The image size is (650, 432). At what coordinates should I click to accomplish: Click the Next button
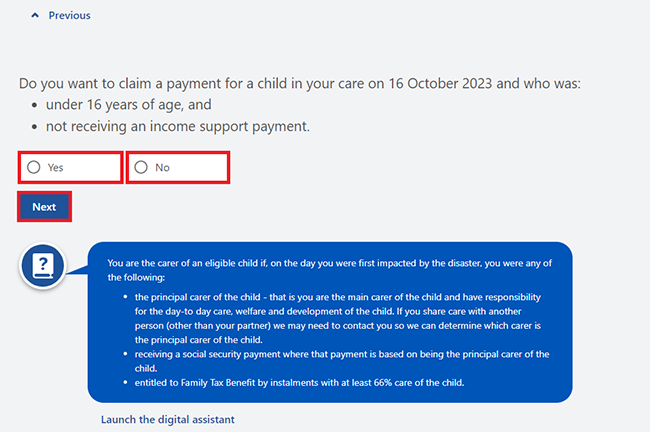point(44,206)
